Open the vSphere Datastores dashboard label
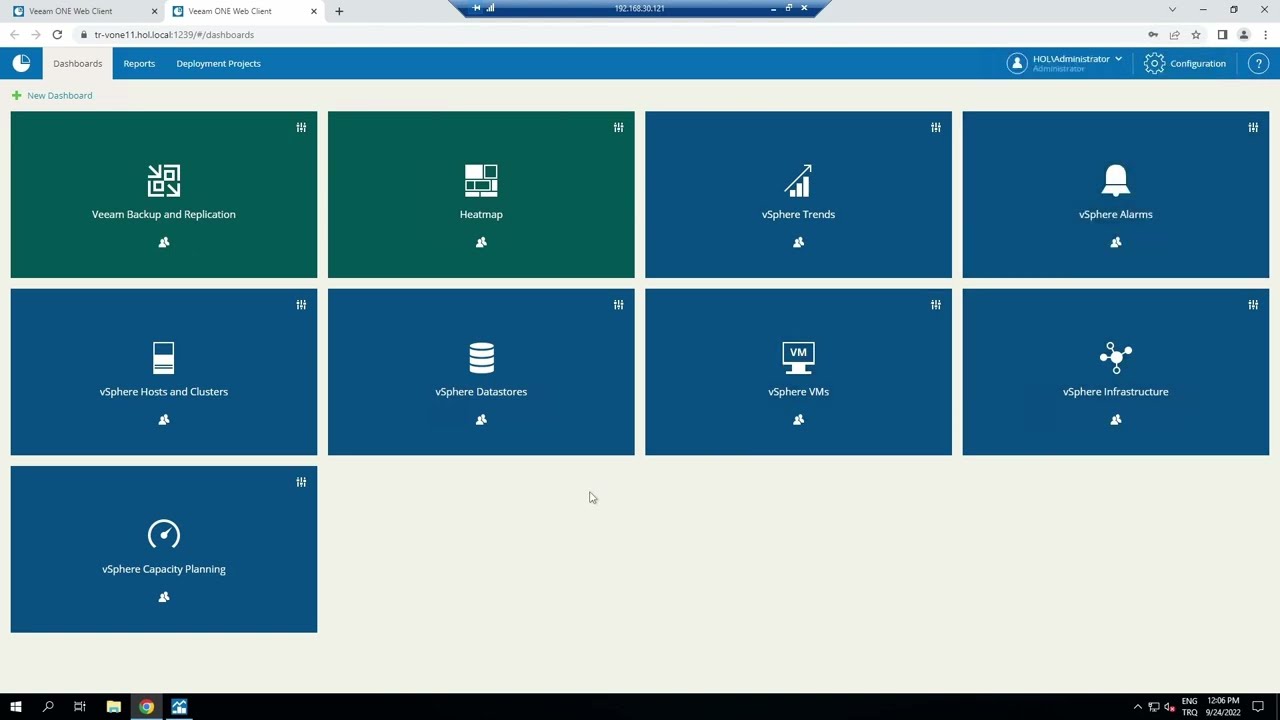The image size is (1280, 720). pyautogui.click(x=481, y=391)
